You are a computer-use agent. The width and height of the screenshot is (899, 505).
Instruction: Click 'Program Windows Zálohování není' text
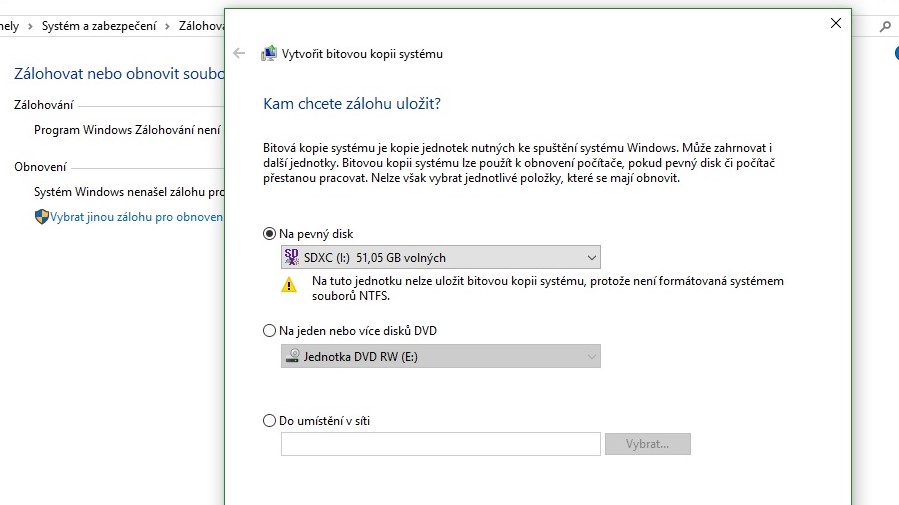[127, 130]
